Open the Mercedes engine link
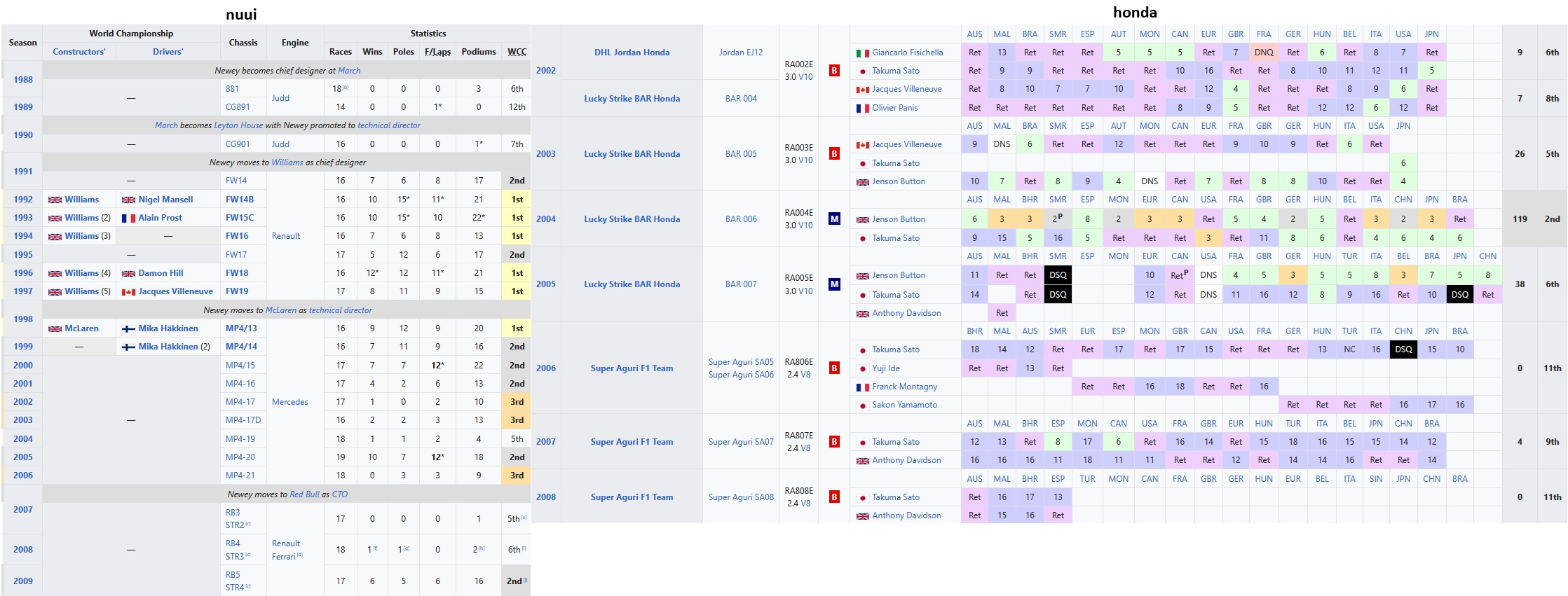1568x596 pixels. tap(290, 402)
